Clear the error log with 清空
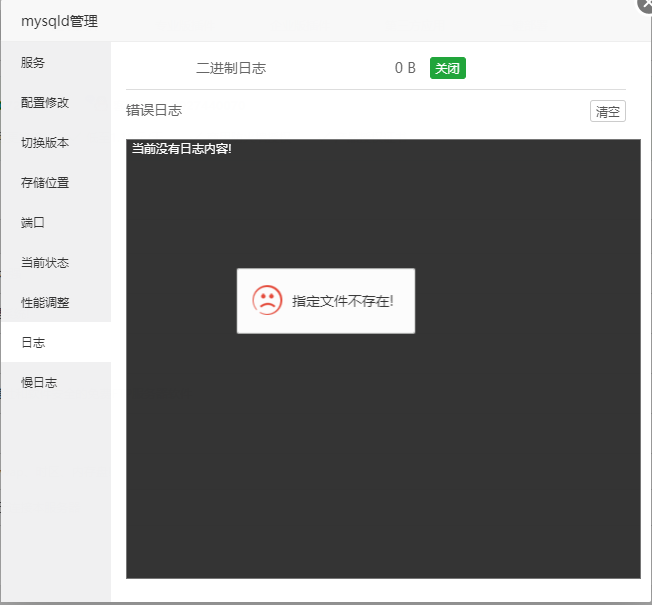This screenshot has height=605, width=652. 608,111
